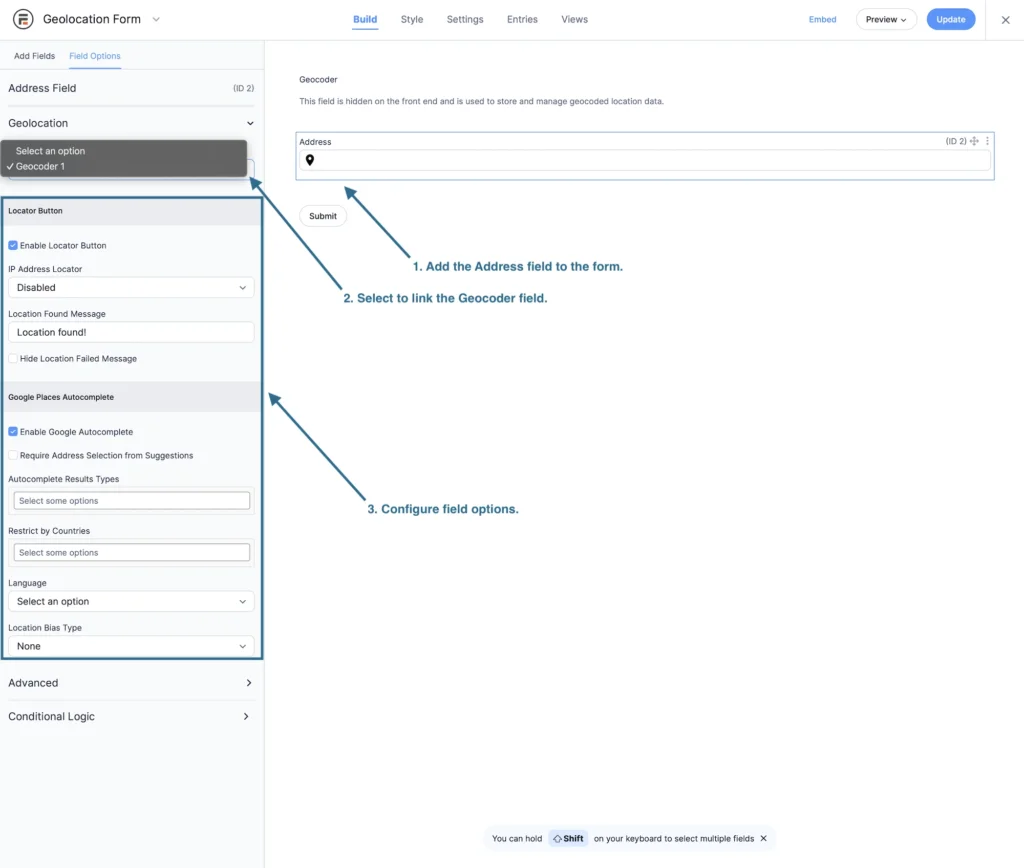Click the Location Found Message input
The image size is (1024, 868).
click(131, 332)
